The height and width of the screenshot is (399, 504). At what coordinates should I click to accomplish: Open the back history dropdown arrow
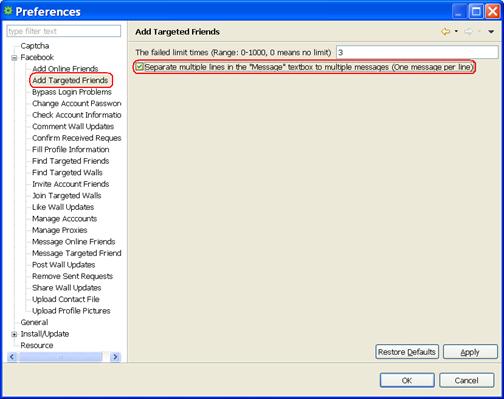456,31
